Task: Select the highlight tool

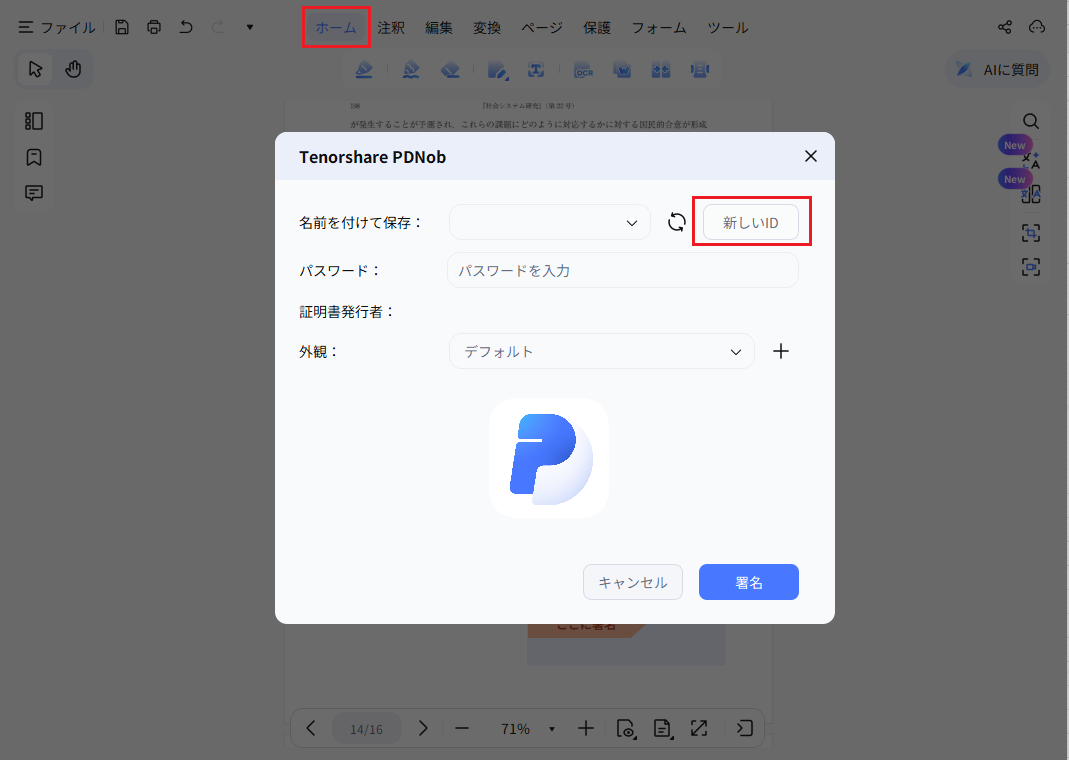Action: (x=364, y=70)
